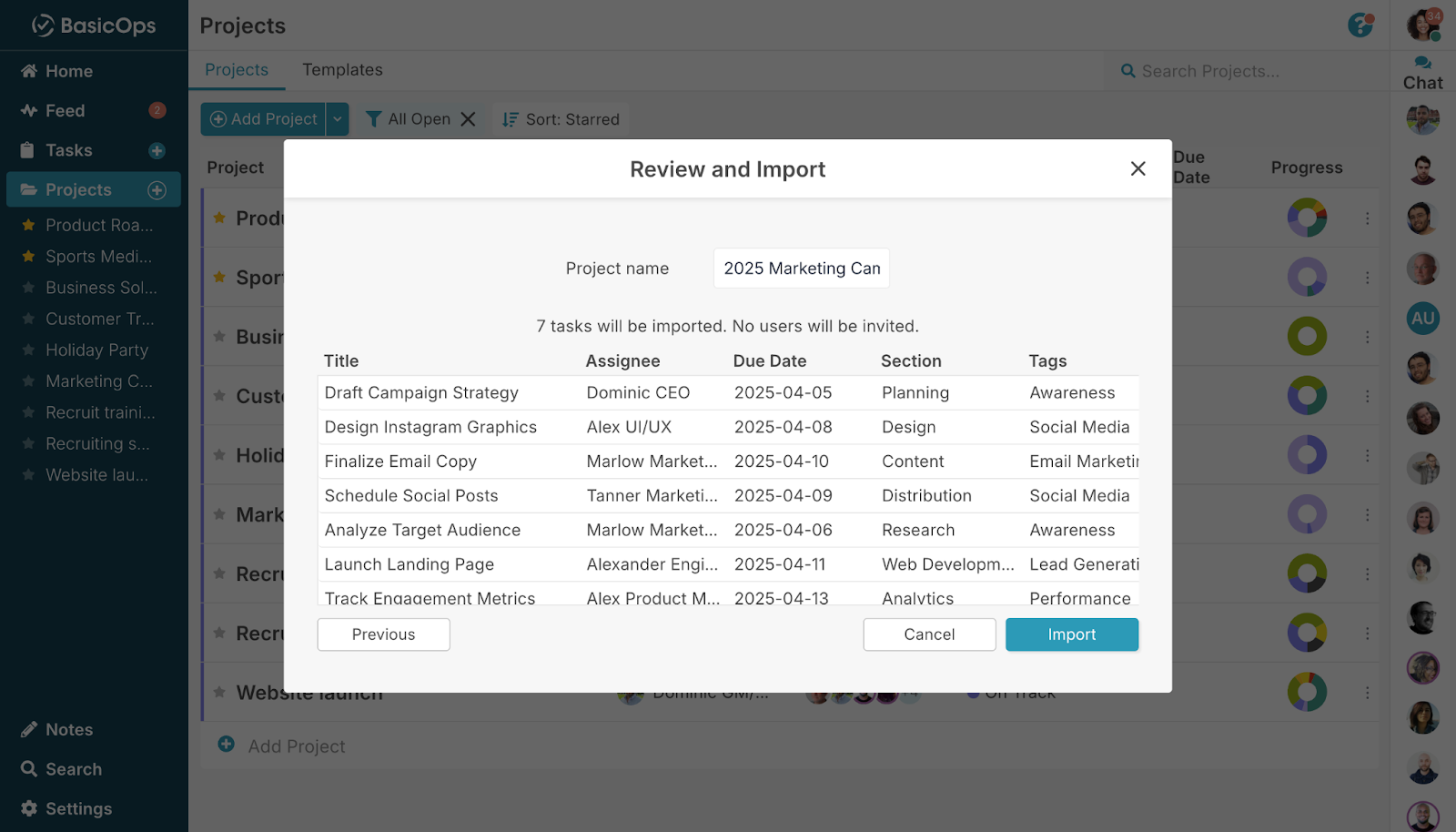Open the Add Project dropdown arrow

click(x=338, y=119)
